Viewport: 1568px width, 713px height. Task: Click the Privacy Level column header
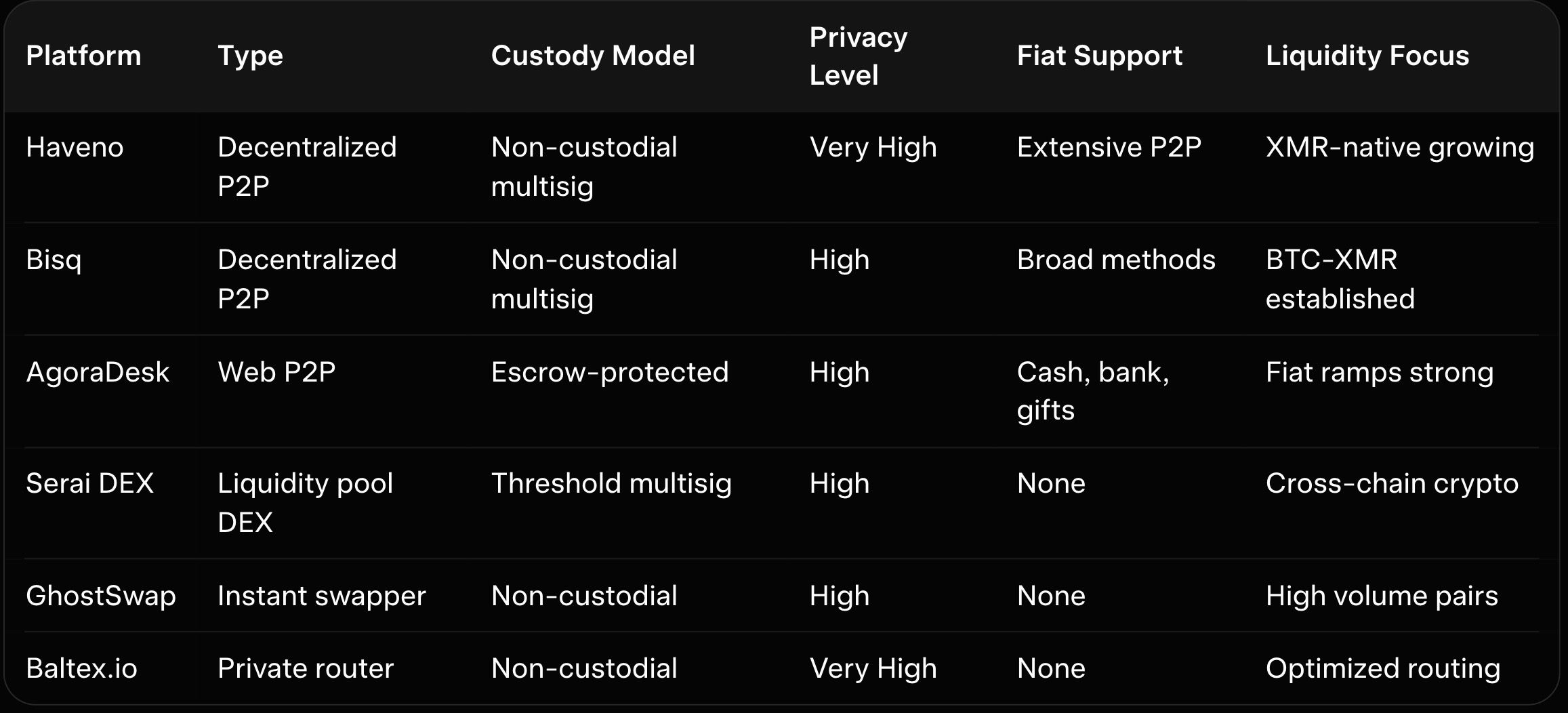point(858,56)
